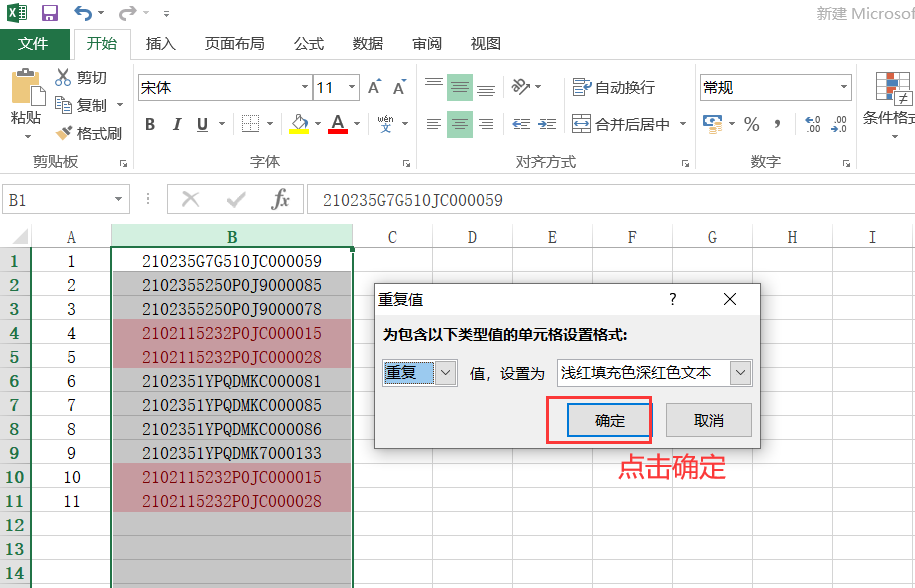Click the 确定 button in dialog
Viewport: 915px width, 588px height.
click(609, 420)
